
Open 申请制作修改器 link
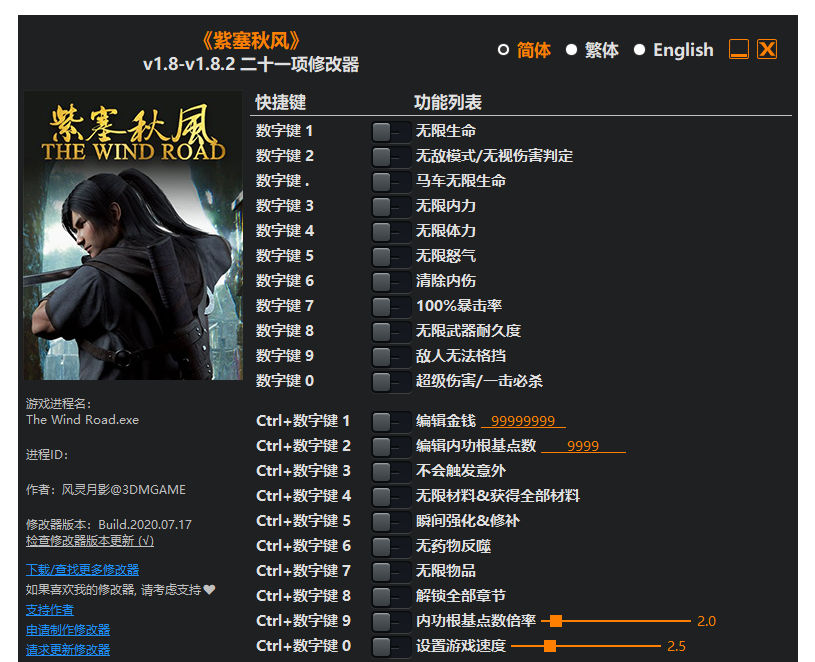(68, 630)
